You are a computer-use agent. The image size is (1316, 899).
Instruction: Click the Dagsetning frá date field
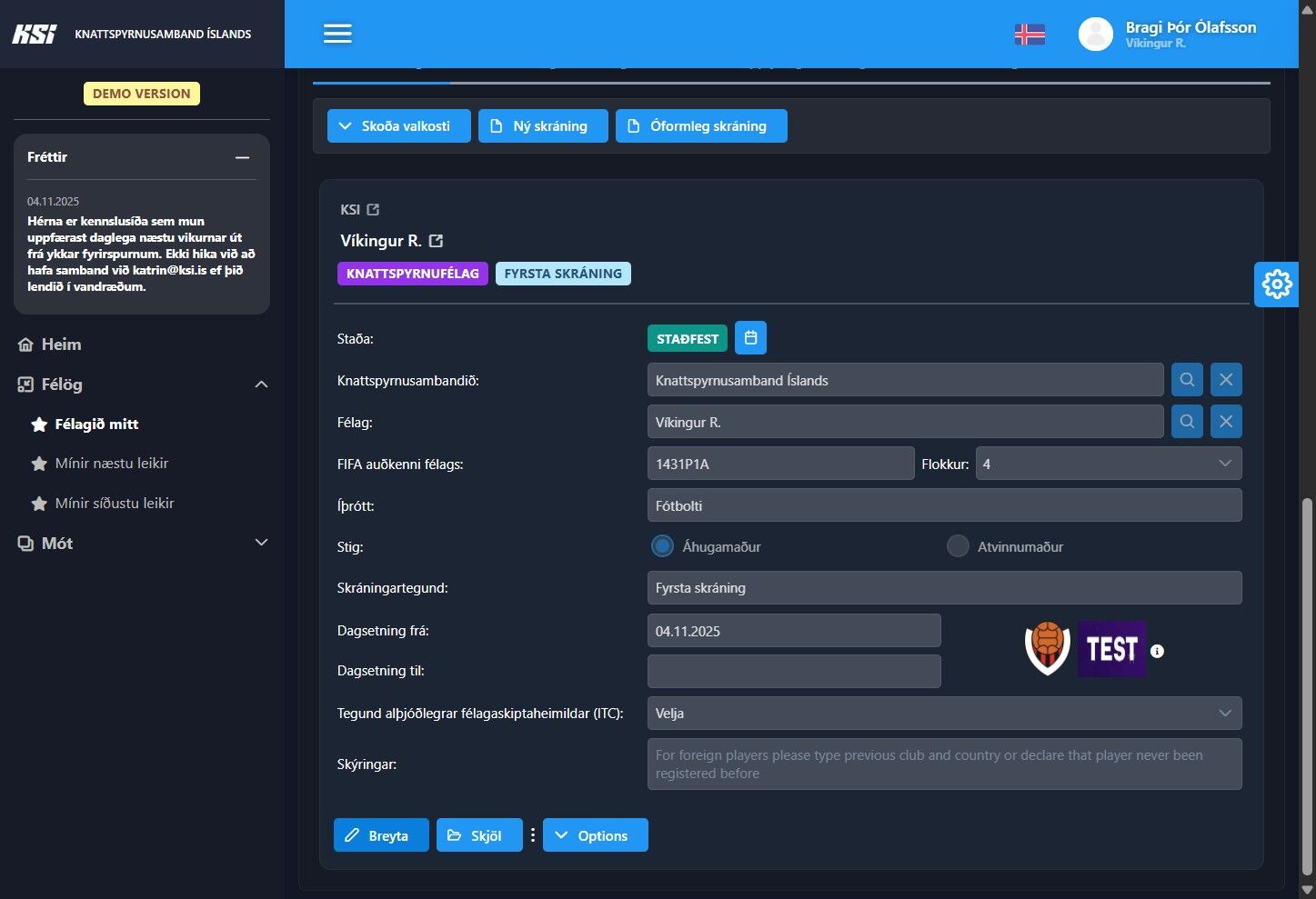[x=794, y=631]
